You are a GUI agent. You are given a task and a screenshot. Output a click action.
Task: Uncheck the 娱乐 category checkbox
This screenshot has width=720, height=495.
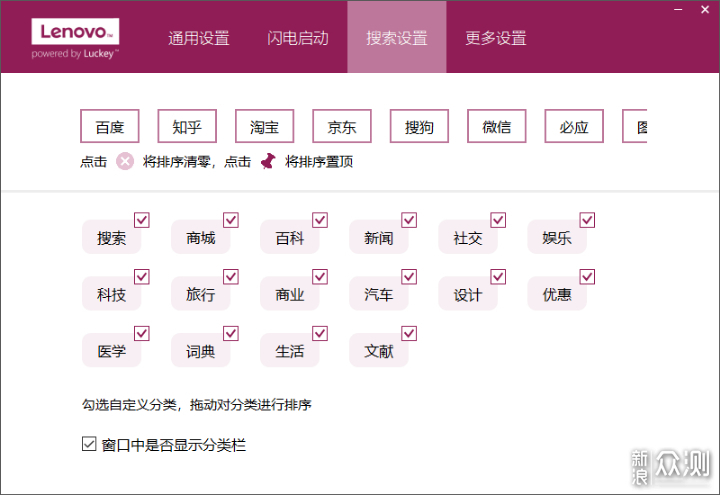click(x=587, y=220)
